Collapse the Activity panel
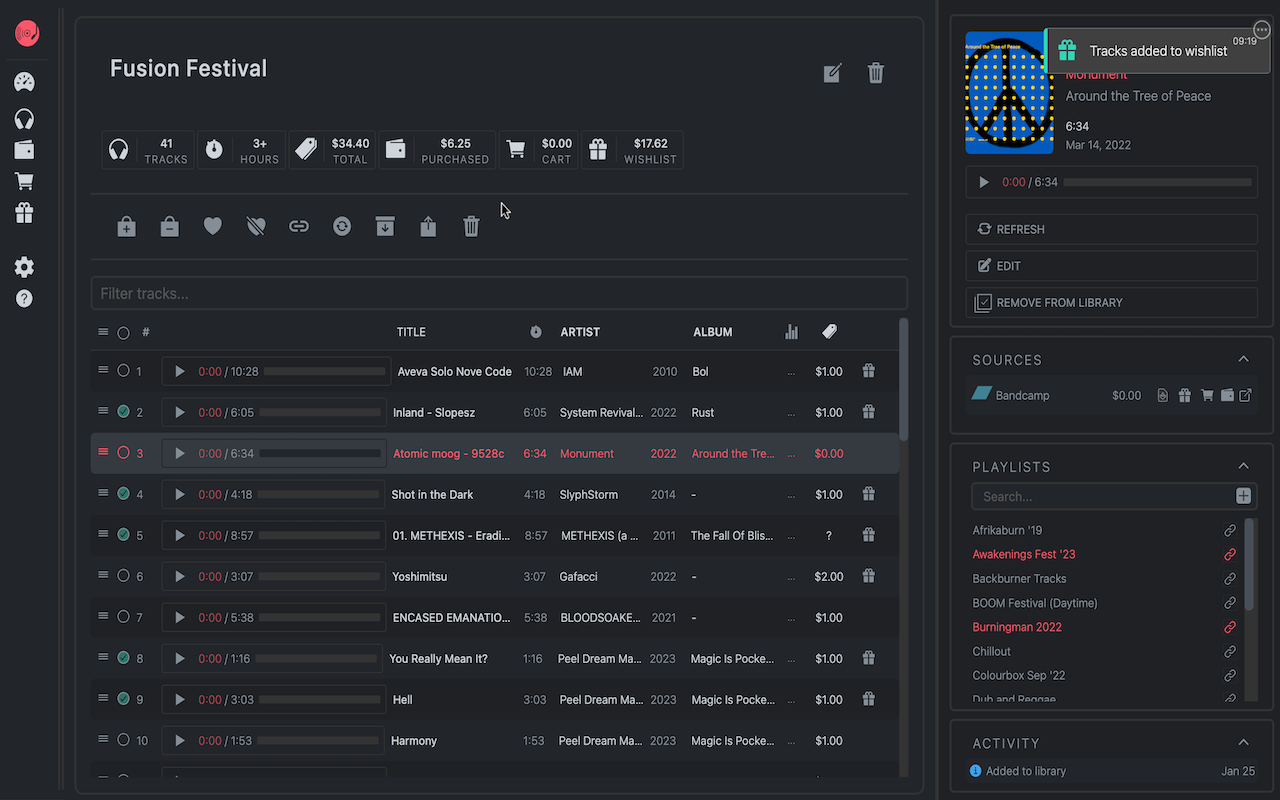This screenshot has height=800, width=1280. (x=1243, y=743)
